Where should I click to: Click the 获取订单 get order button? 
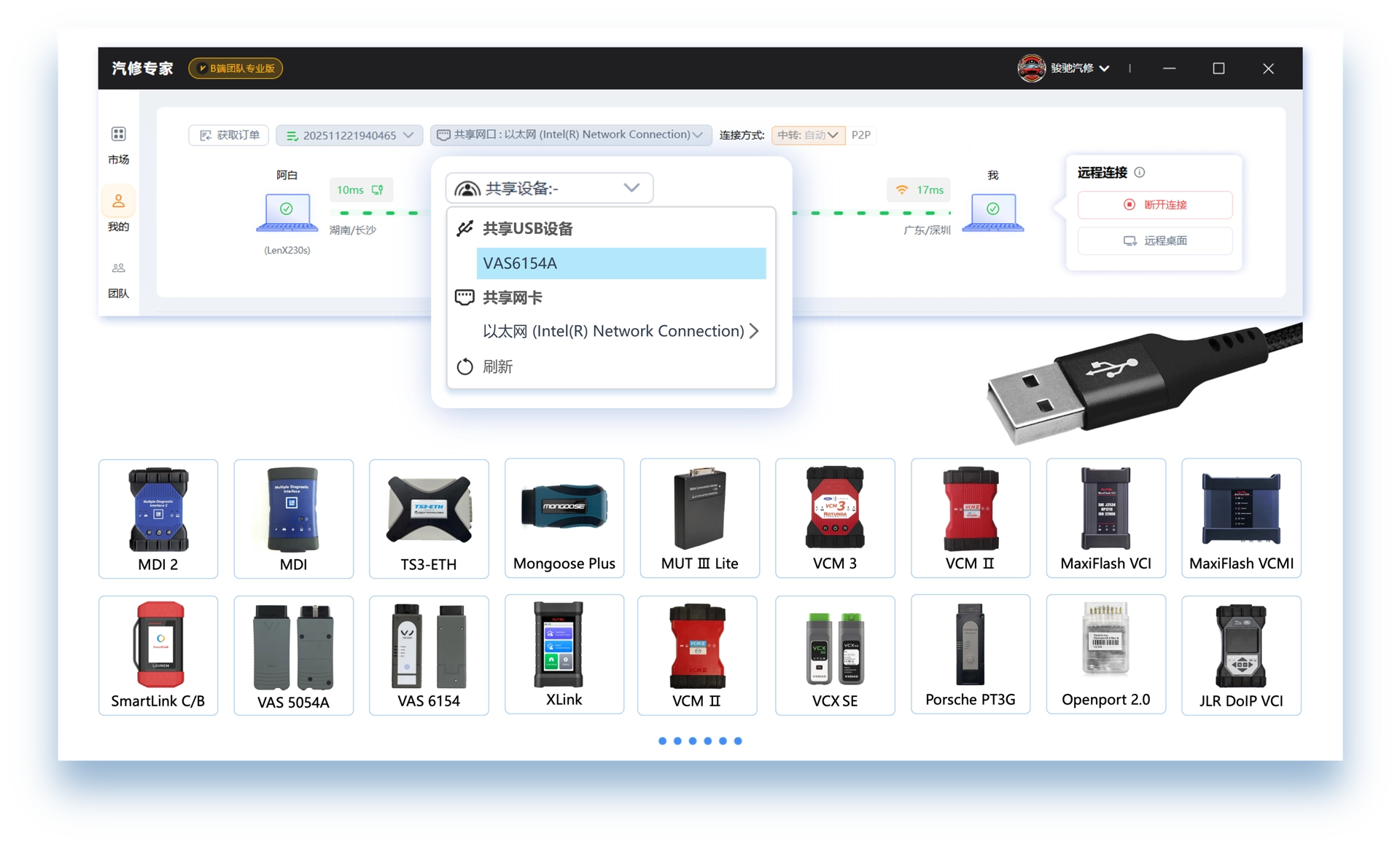229,136
